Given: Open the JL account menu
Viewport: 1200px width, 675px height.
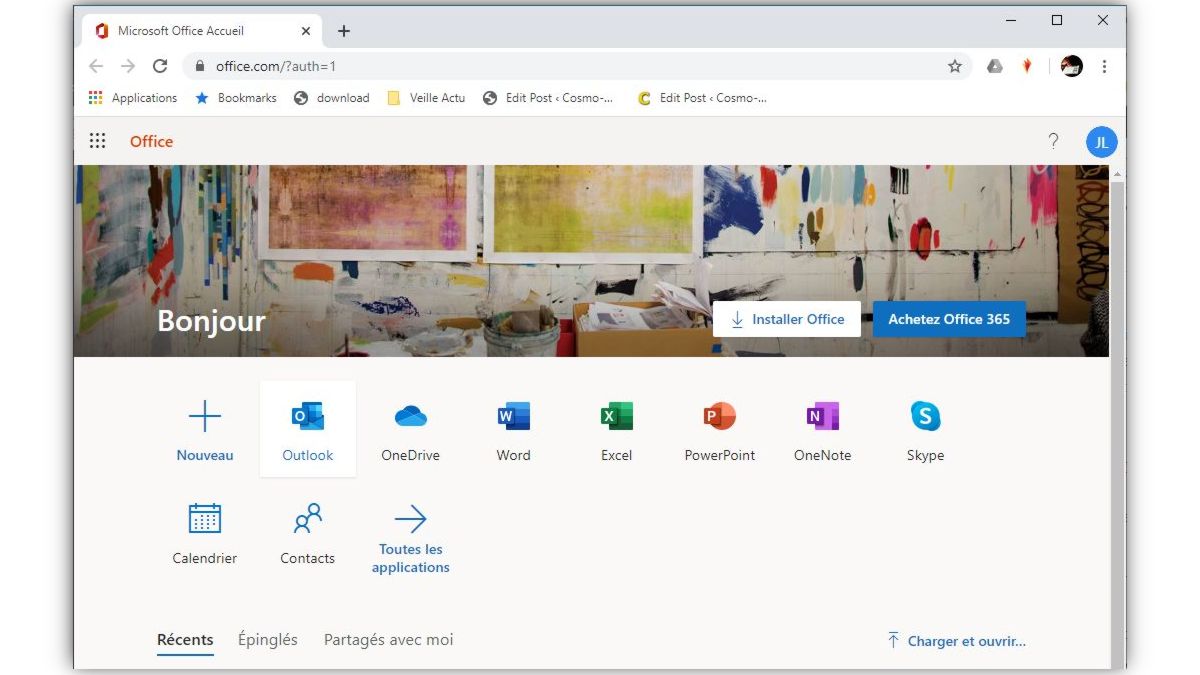Looking at the screenshot, I should [1101, 142].
